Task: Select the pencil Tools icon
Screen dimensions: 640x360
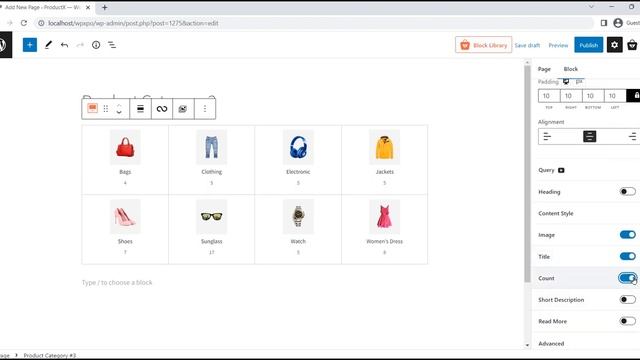Action: (x=48, y=45)
